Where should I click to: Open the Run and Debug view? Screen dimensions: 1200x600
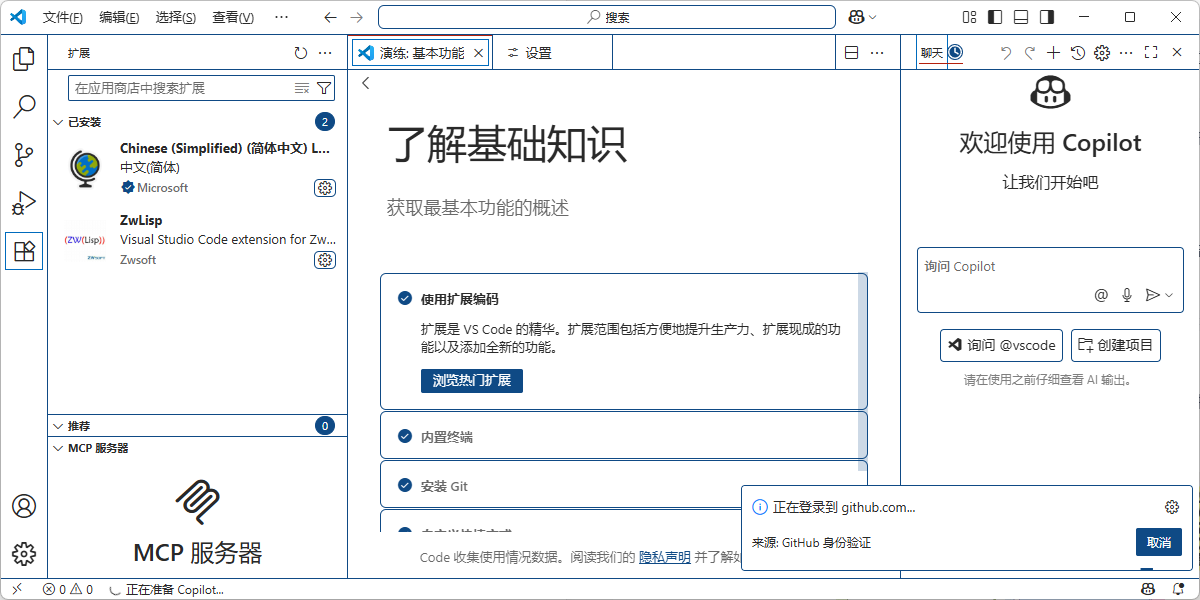[x=24, y=203]
